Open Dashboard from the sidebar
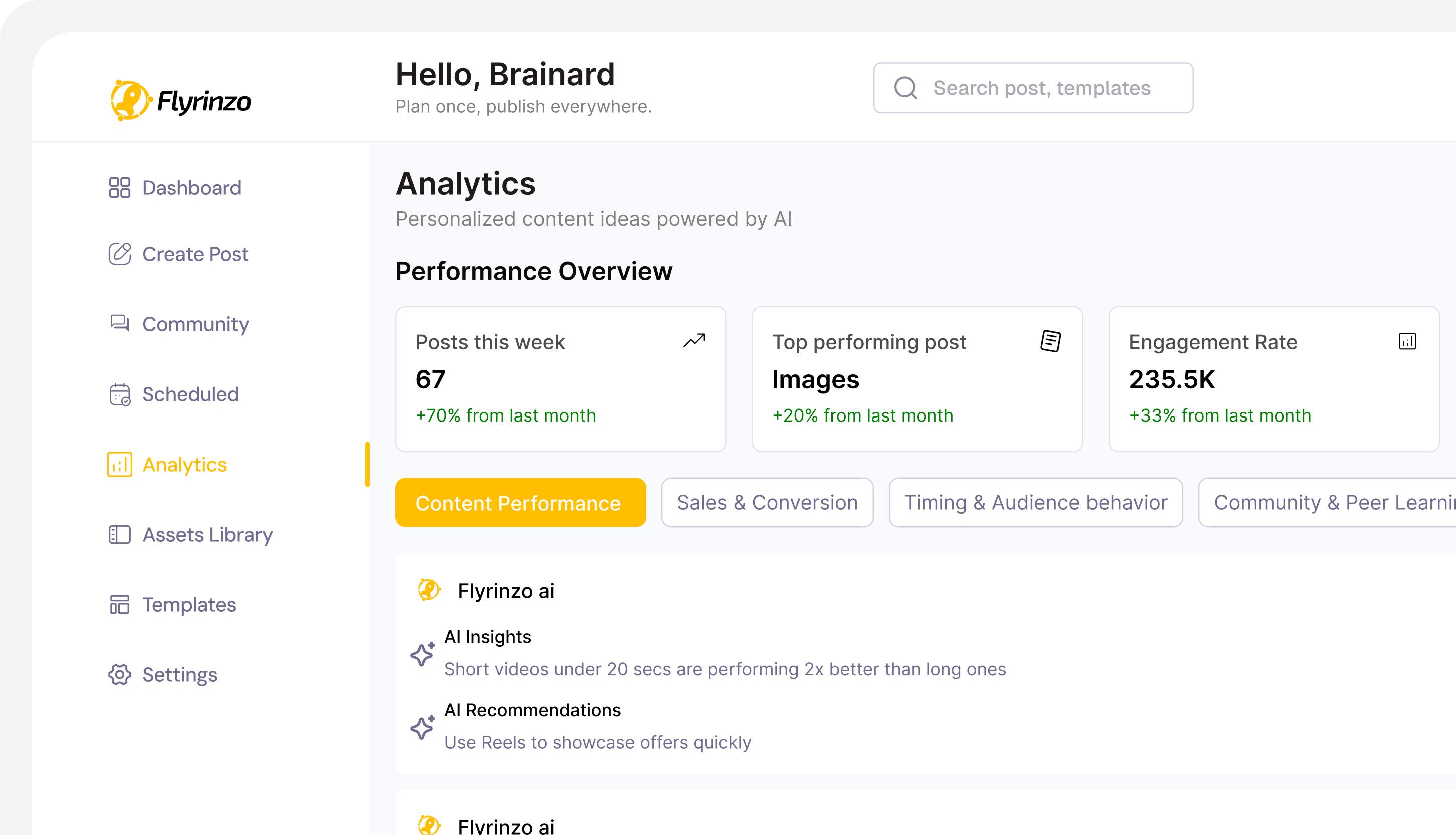Image resolution: width=1456 pixels, height=835 pixels. point(175,188)
